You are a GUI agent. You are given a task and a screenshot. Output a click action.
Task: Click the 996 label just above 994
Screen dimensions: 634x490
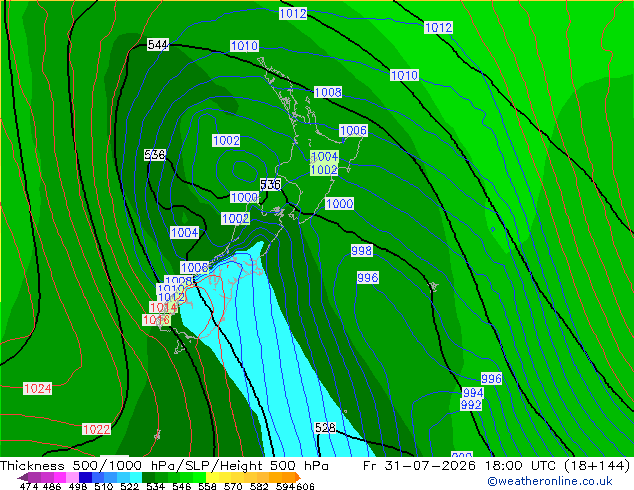(x=491, y=378)
